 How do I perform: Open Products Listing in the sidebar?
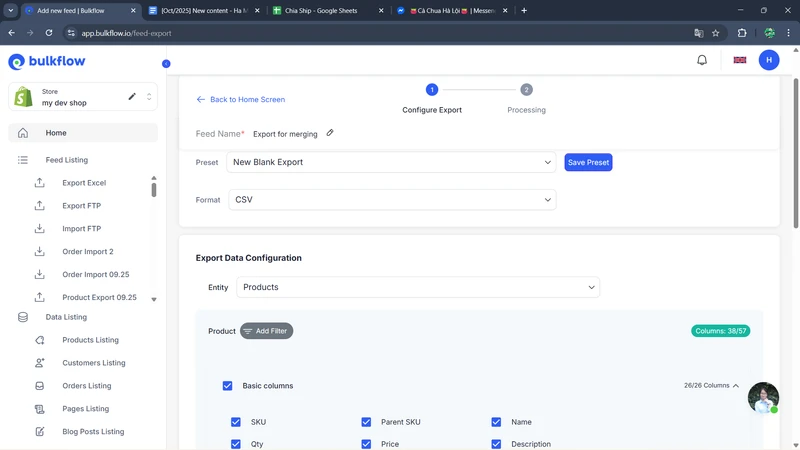point(90,340)
